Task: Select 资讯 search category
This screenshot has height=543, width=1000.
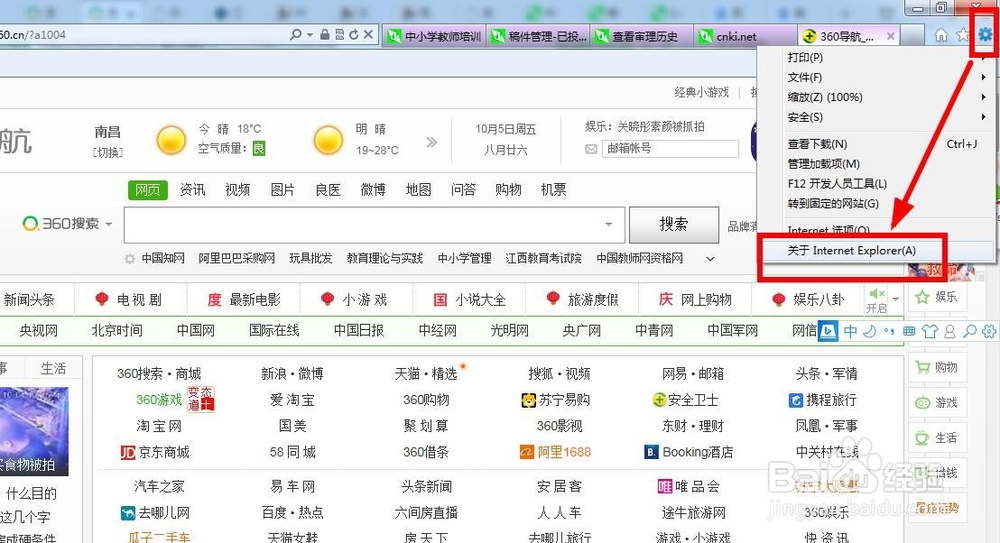Action: pyautogui.click(x=193, y=190)
